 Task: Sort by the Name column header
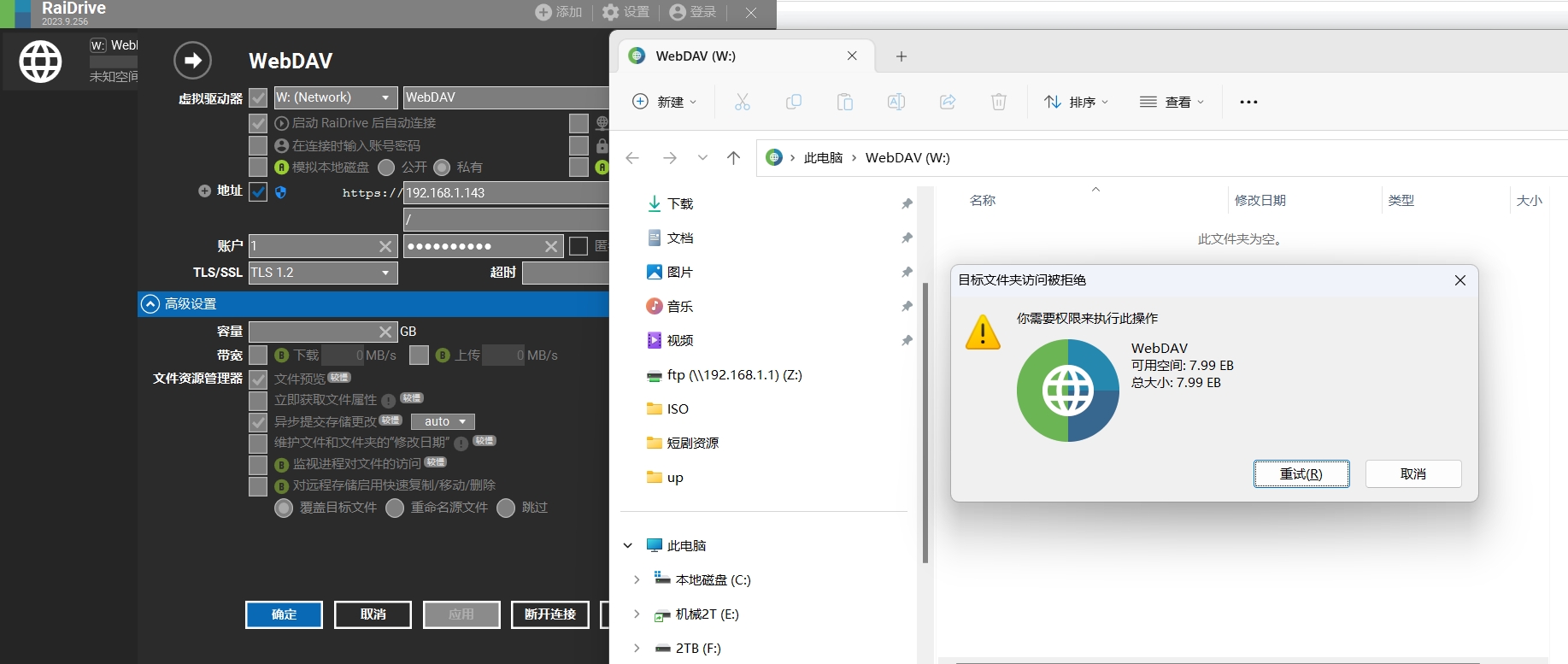(x=983, y=200)
